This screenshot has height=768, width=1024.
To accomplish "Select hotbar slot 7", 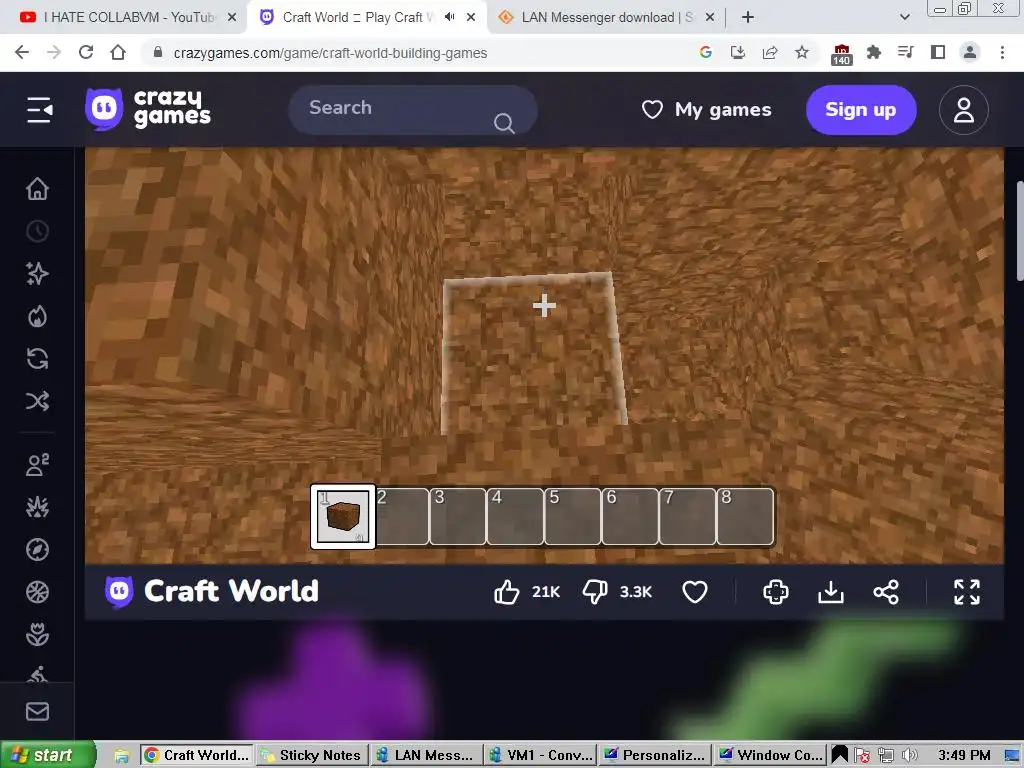I will [688, 517].
